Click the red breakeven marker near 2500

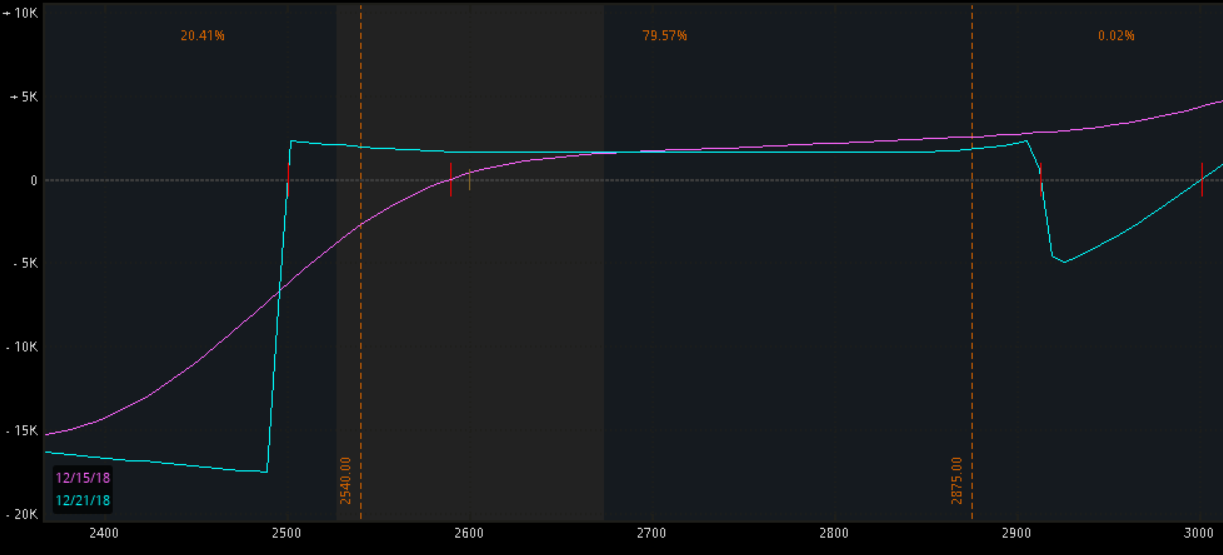(x=288, y=180)
